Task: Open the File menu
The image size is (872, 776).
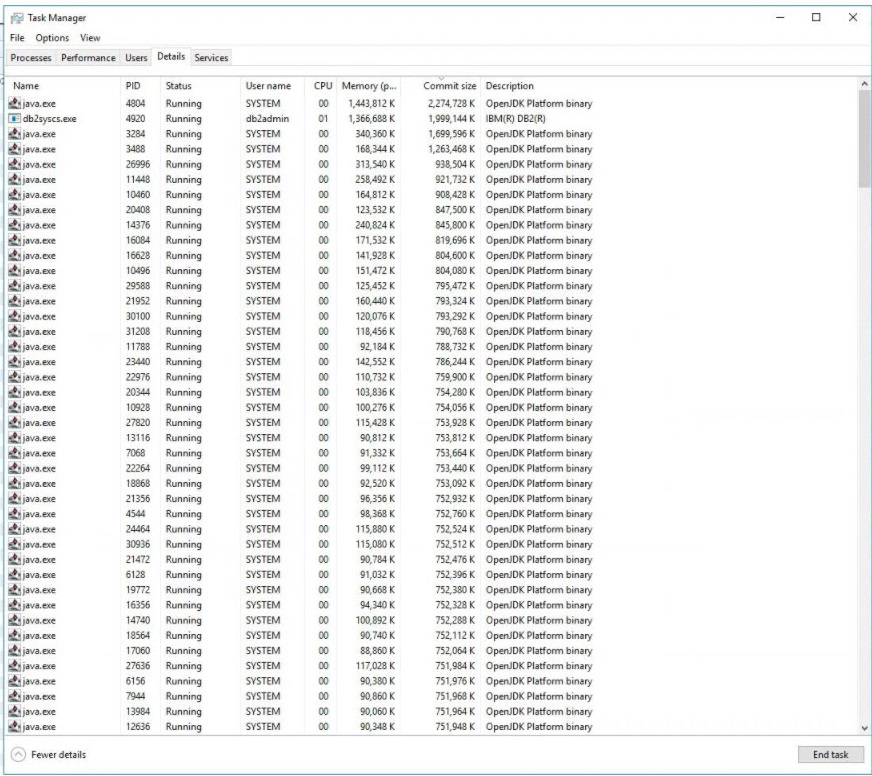Action: pos(17,38)
